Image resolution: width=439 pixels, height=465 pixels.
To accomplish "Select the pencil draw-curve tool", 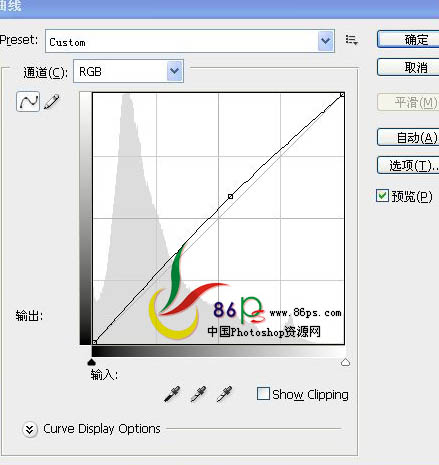I will (x=52, y=101).
